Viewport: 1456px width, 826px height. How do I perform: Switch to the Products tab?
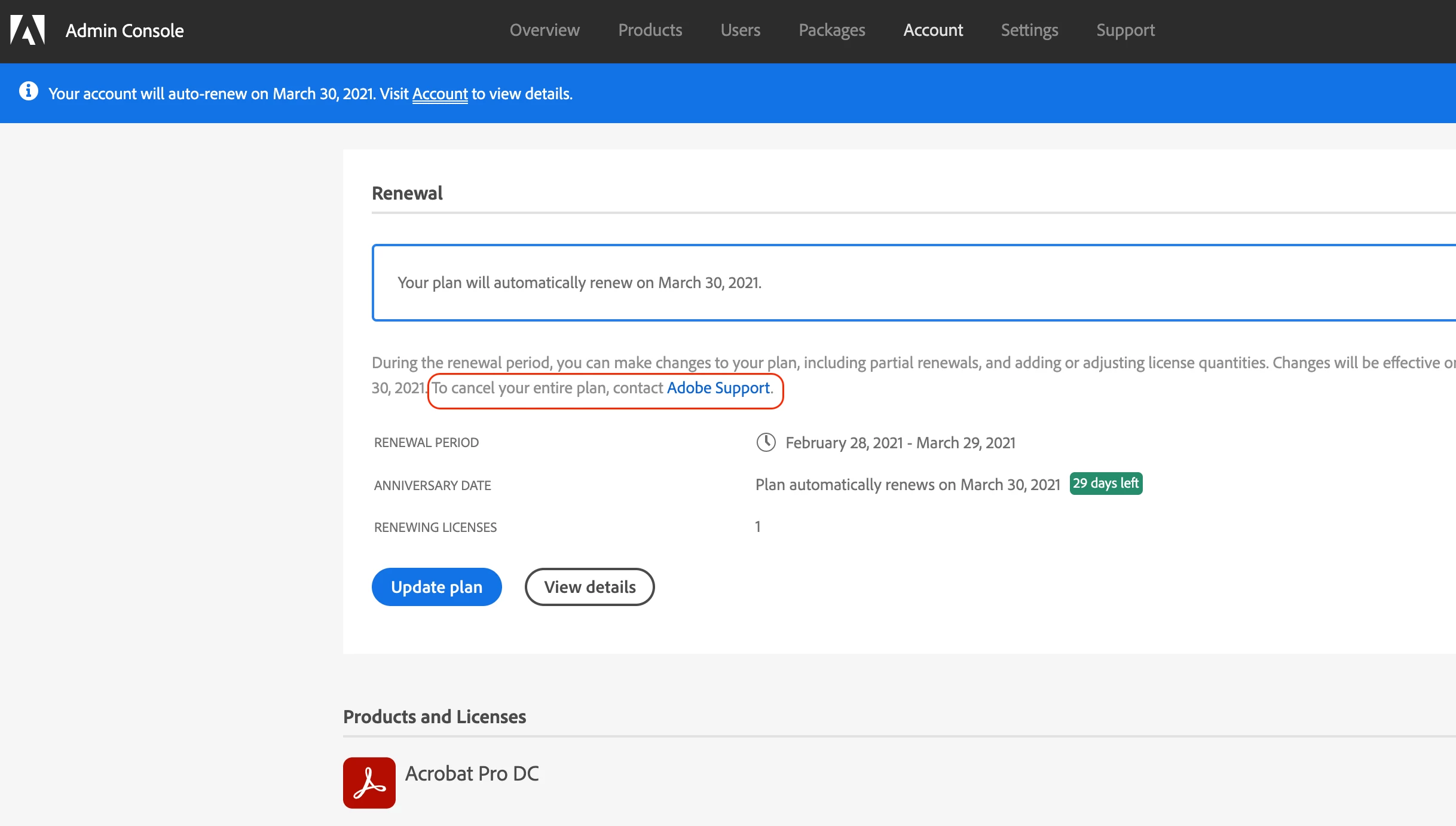click(650, 30)
